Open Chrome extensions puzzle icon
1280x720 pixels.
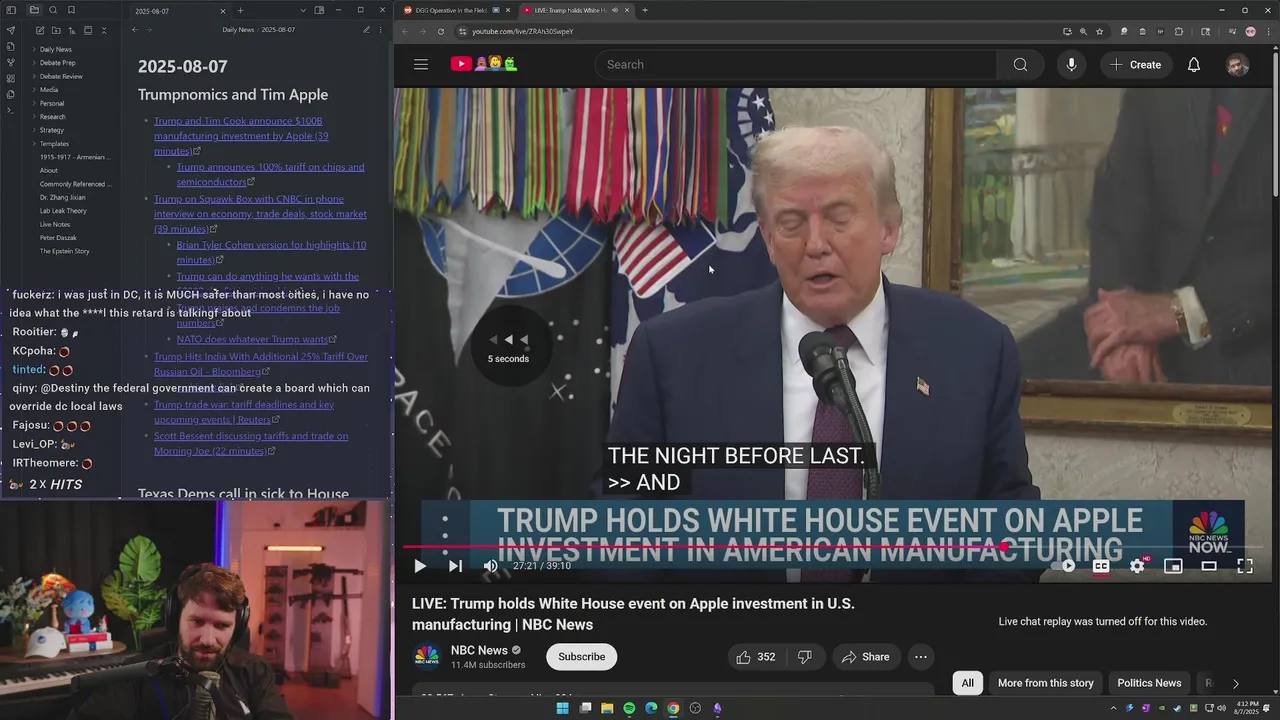pyautogui.click(x=1179, y=31)
